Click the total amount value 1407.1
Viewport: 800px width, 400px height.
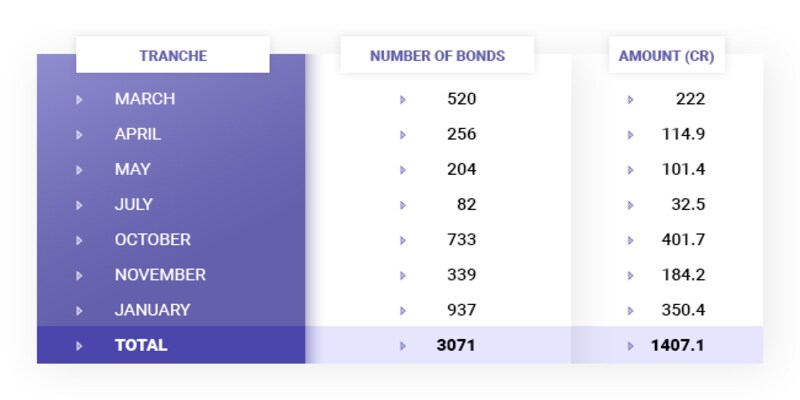678,345
